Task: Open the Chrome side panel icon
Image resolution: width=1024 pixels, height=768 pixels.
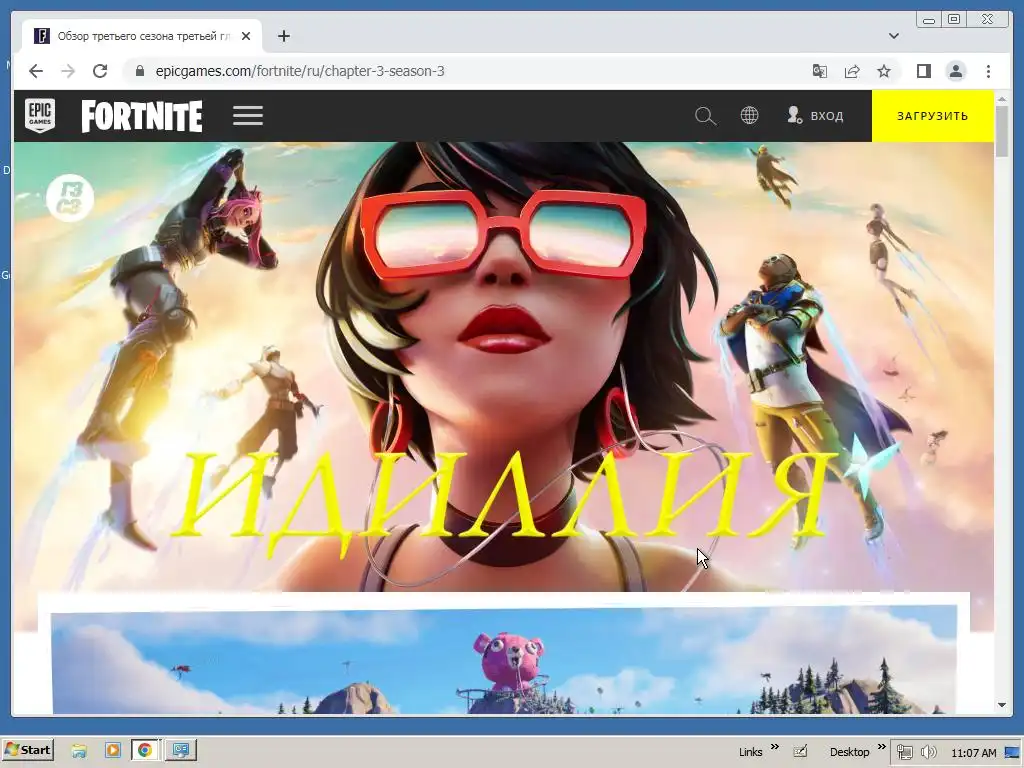Action: click(x=923, y=71)
